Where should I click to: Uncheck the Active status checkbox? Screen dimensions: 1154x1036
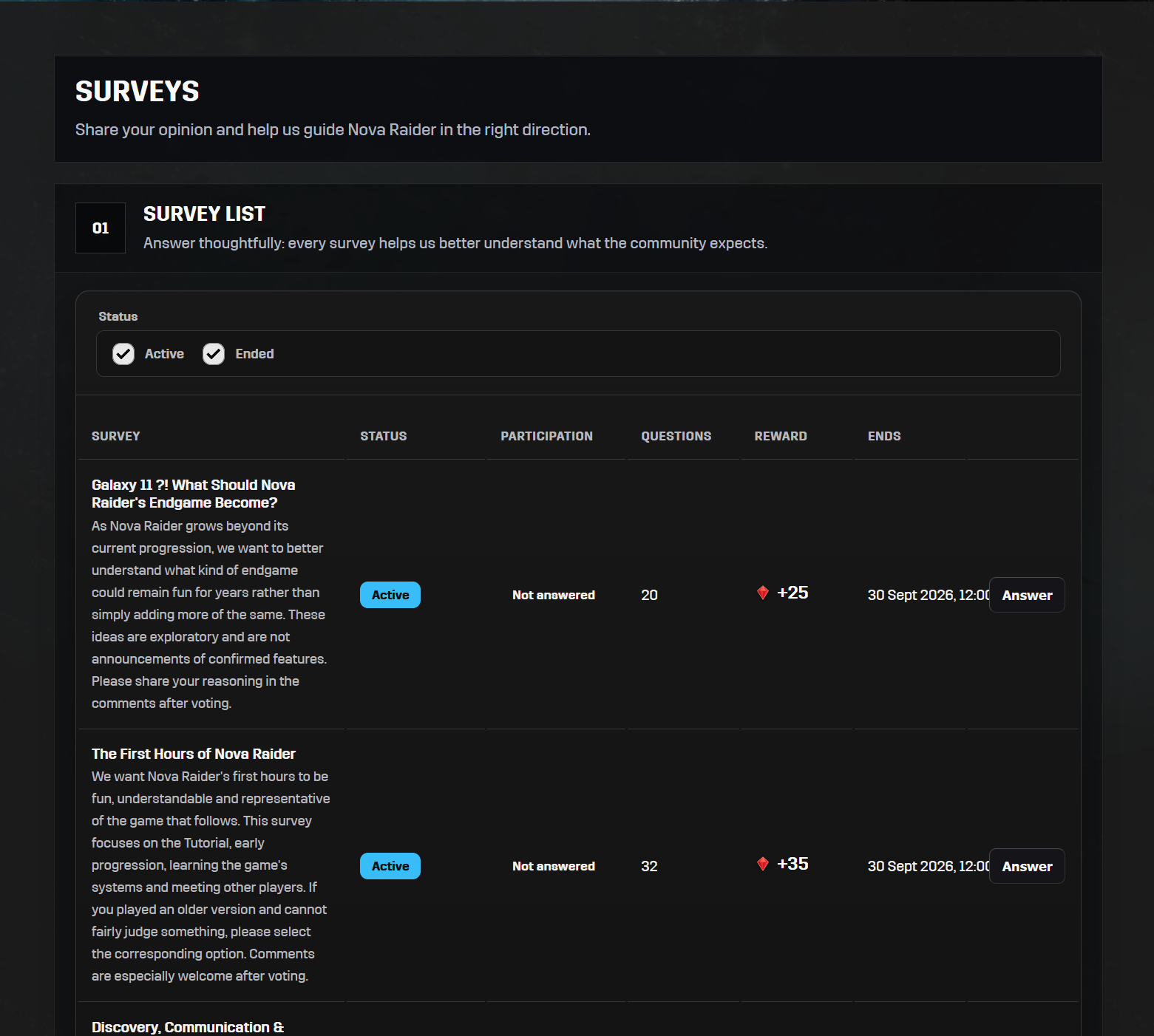tap(123, 354)
